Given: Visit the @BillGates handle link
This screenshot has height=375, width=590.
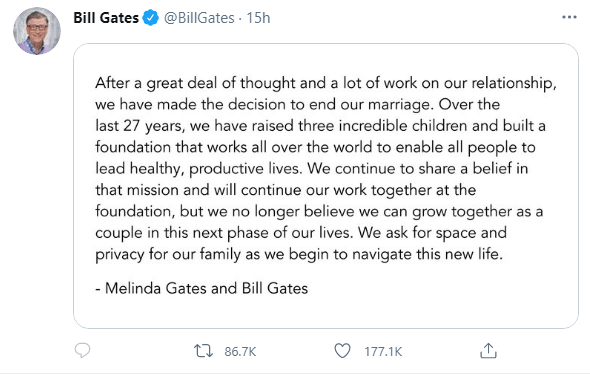Looking at the screenshot, I should tap(199, 18).
